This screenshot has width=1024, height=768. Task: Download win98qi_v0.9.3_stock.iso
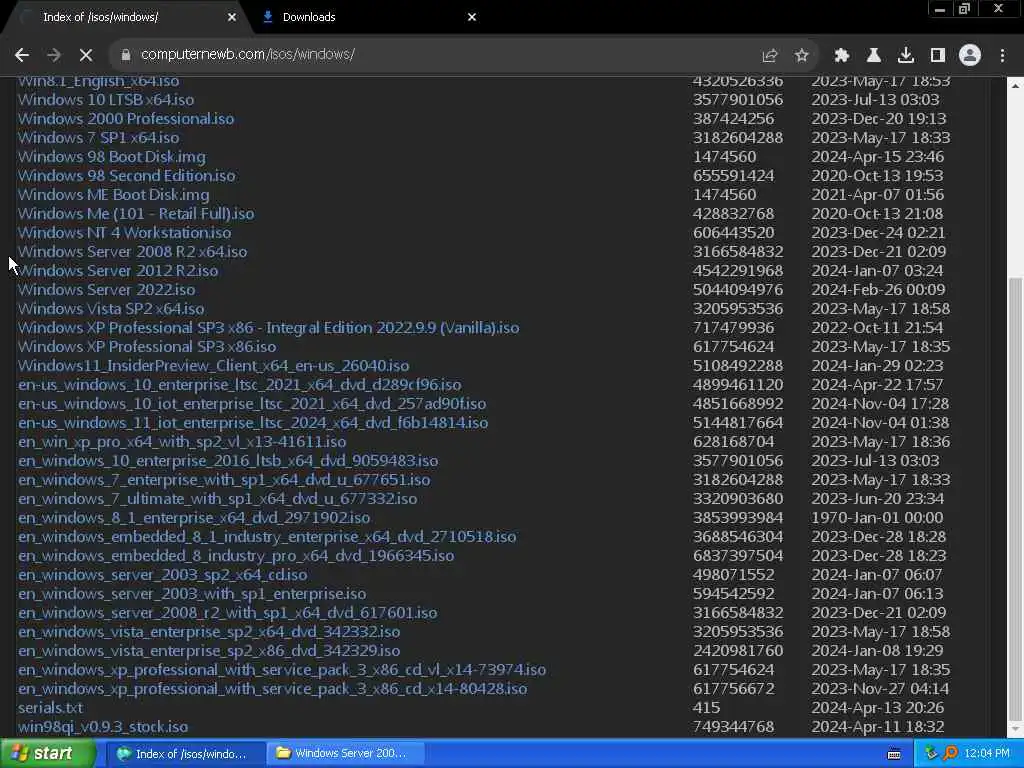click(103, 726)
